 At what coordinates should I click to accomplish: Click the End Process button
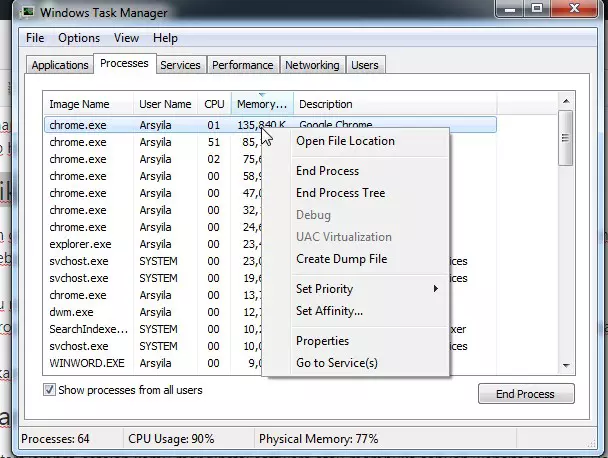[526, 394]
